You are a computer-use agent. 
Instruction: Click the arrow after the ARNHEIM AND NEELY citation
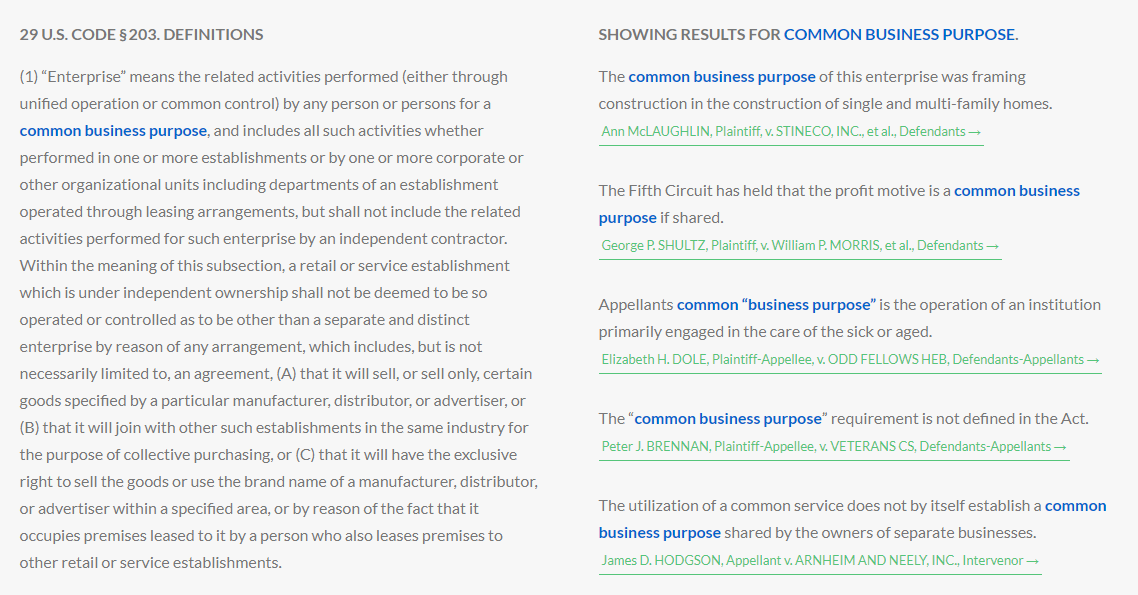[x=1033, y=561]
